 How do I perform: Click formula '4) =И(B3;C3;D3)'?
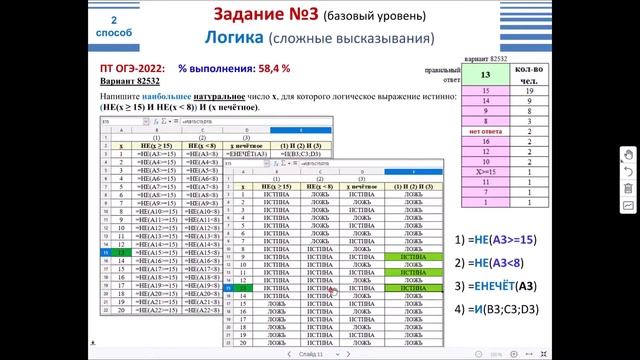pyautogui.click(x=497, y=309)
